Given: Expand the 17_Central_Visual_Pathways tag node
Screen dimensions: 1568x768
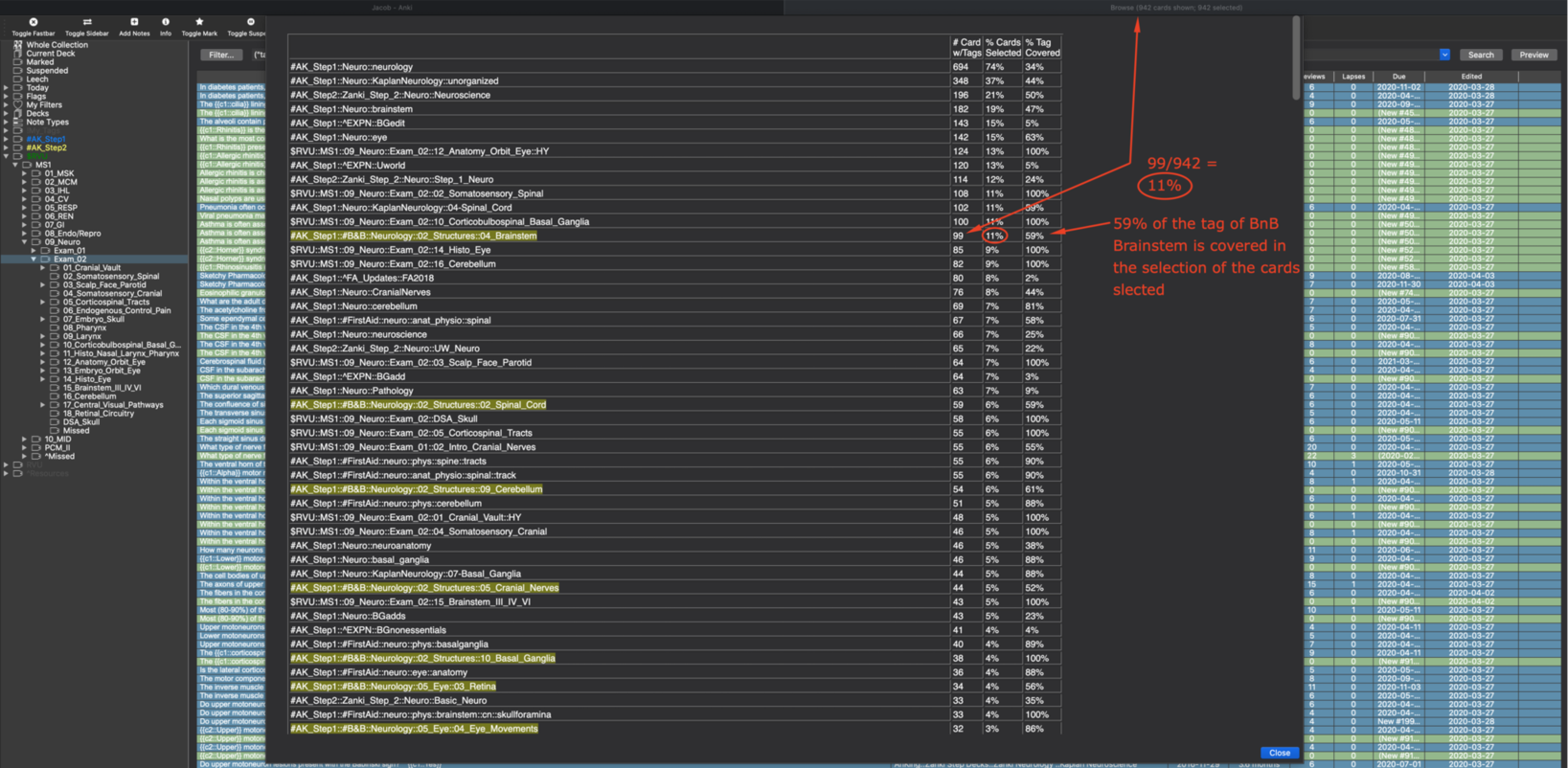Looking at the screenshot, I should pos(43,405).
